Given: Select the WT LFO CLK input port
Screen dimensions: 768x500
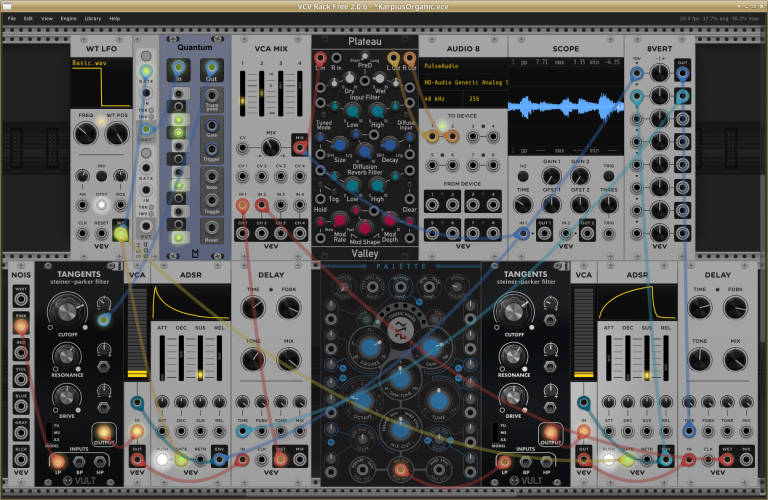Looking at the screenshot, I should [x=82, y=234].
